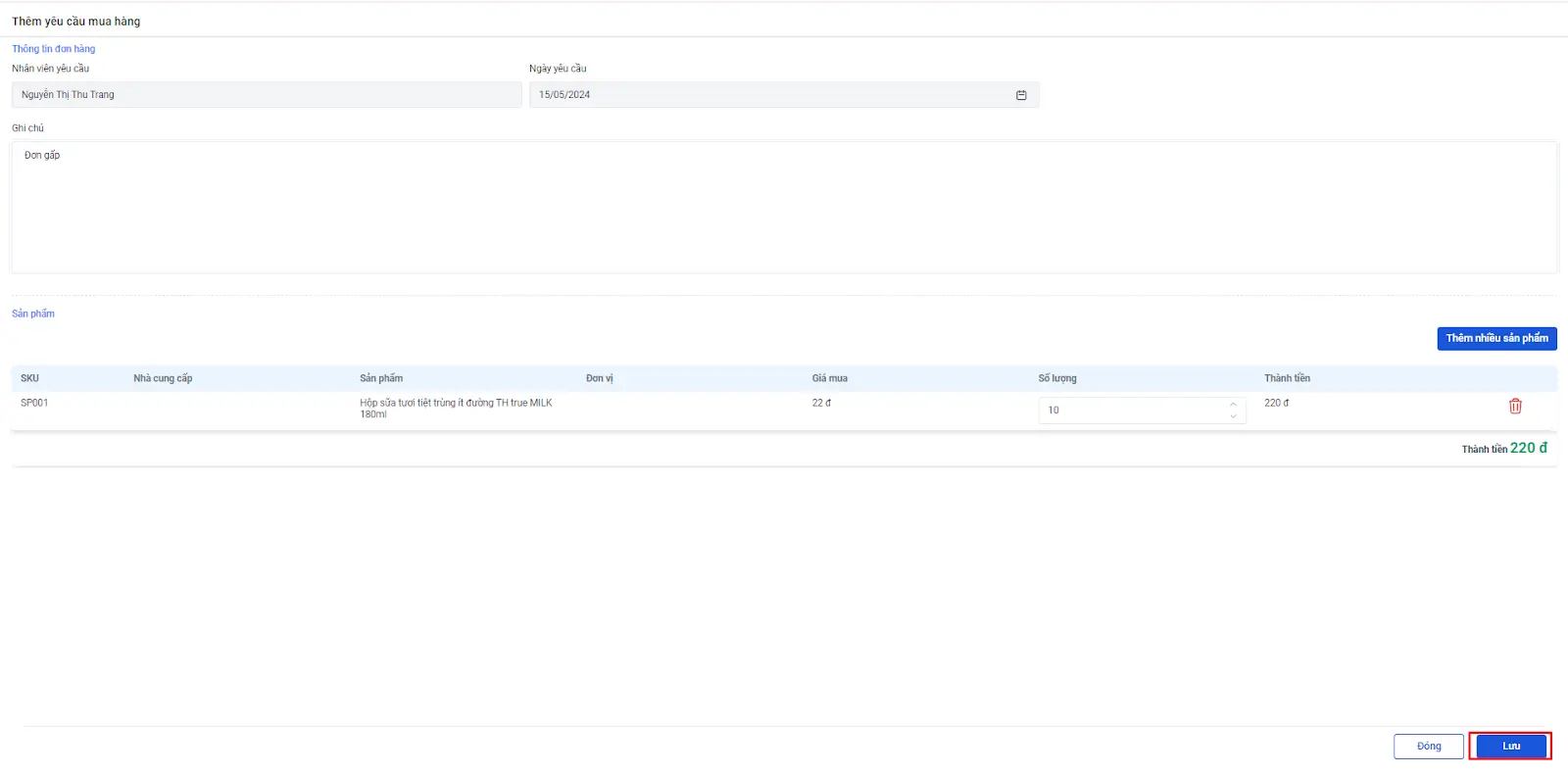
Task: Select the Nhân viên yêu cầu field
Action: pyautogui.click(x=267, y=95)
